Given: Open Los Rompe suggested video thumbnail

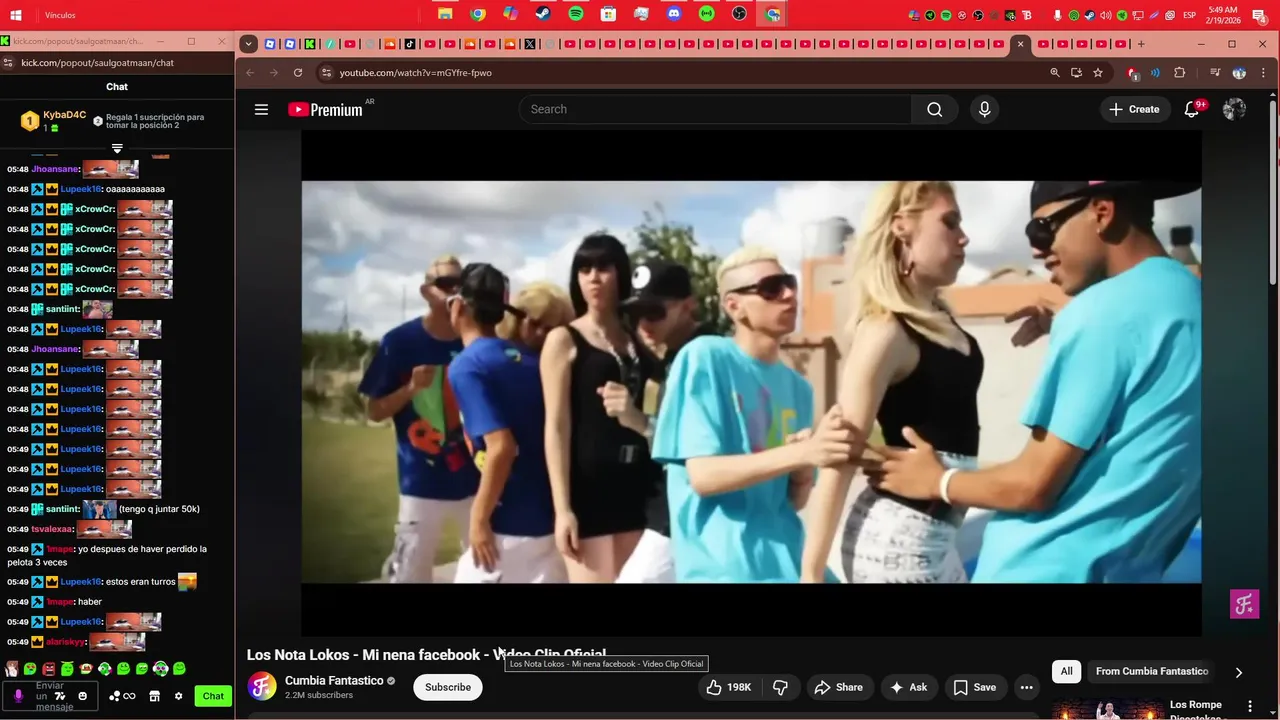Looking at the screenshot, I should pyautogui.click(x=1107, y=709).
